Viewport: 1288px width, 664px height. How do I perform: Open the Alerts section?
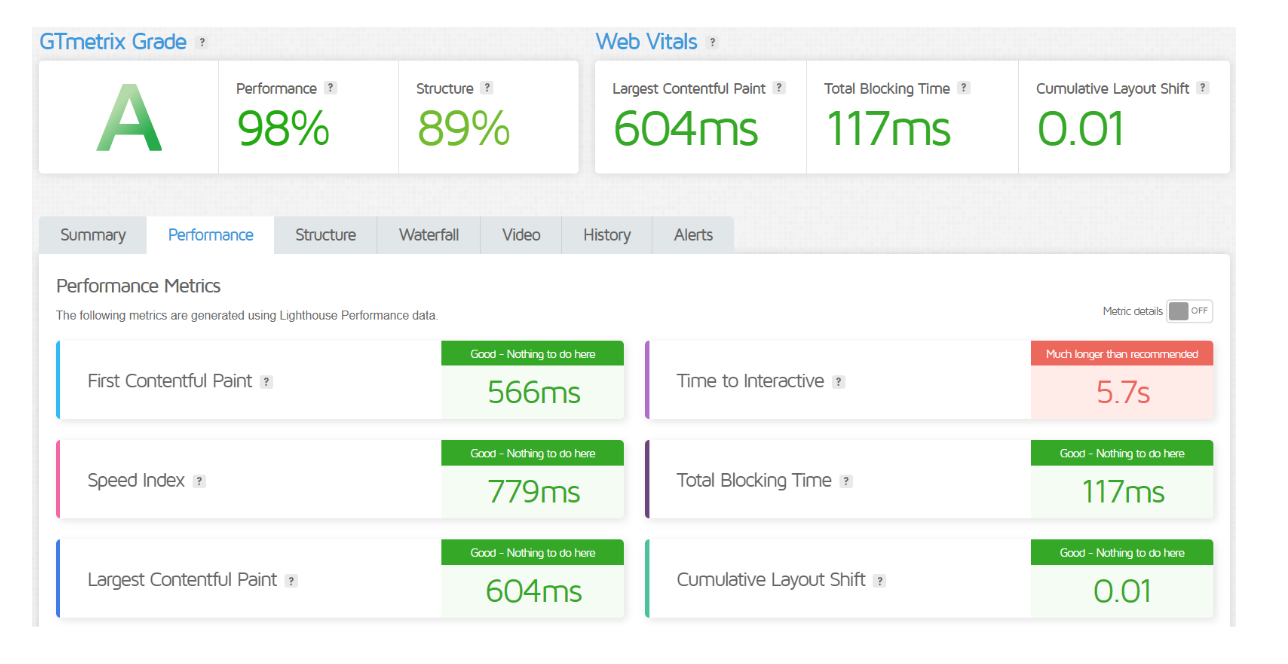click(x=693, y=234)
